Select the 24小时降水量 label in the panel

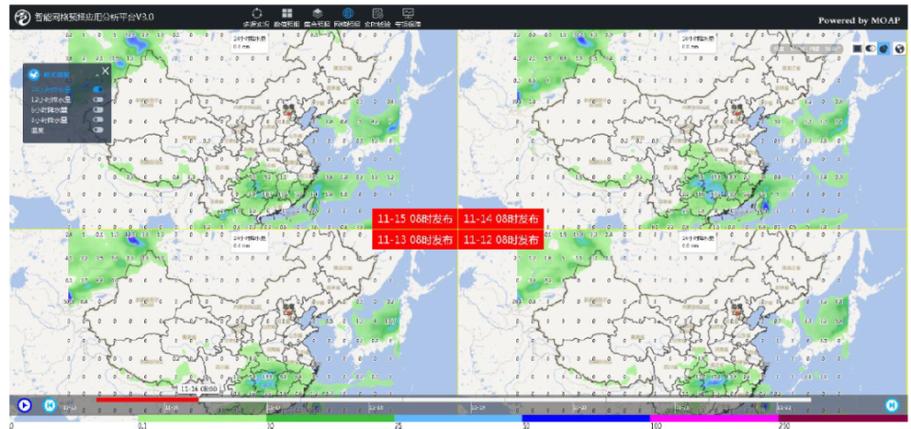(x=51, y=90)
